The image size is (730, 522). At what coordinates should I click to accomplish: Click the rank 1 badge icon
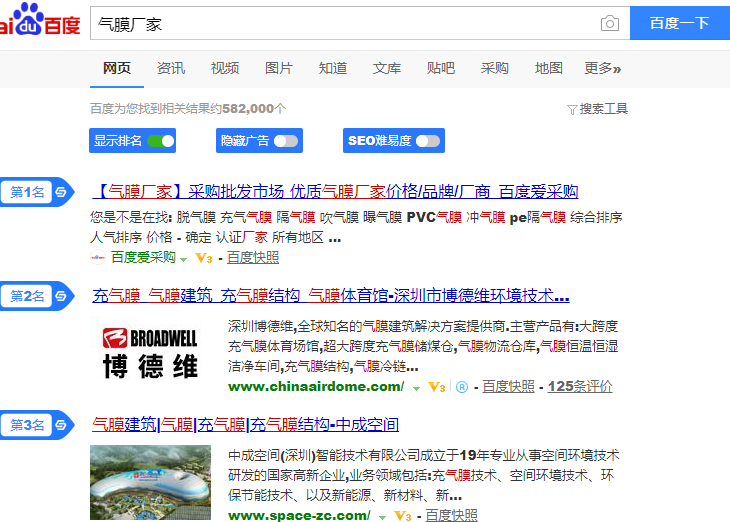(x=37, y=192)
